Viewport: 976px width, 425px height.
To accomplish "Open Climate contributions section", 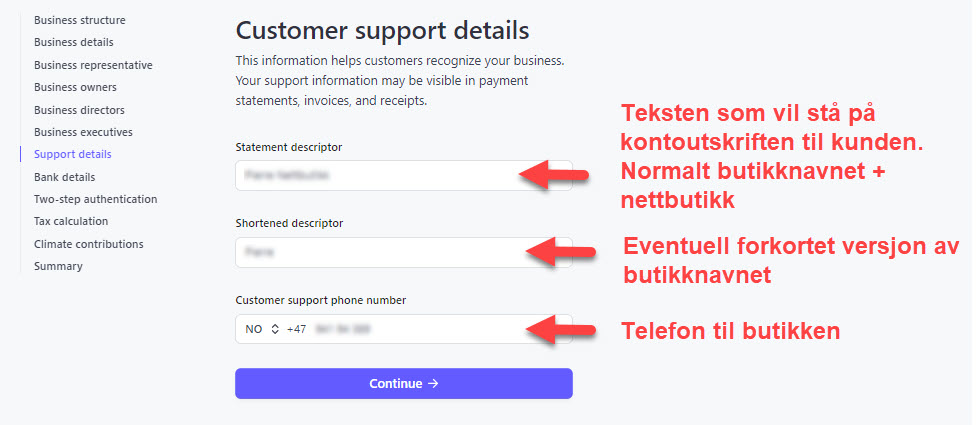I will tap(89, 244).
